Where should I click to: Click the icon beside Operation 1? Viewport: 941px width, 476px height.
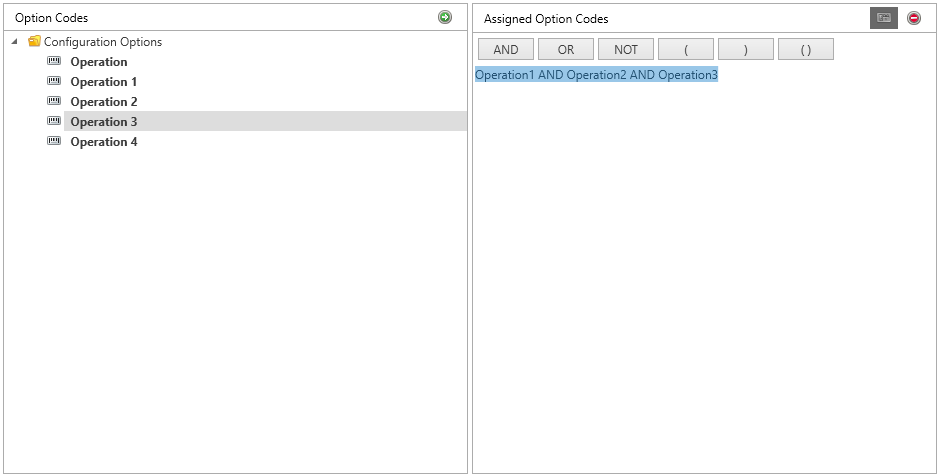(54, 82)
